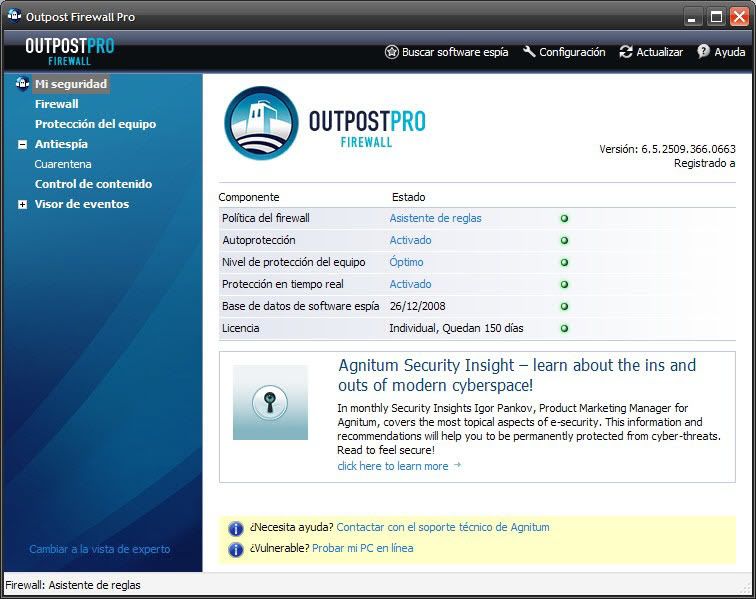Image resolution: width=756 pixels, height=599 pixels.
Task: Switch to expert view via bottom link
Action: point(100,549)
